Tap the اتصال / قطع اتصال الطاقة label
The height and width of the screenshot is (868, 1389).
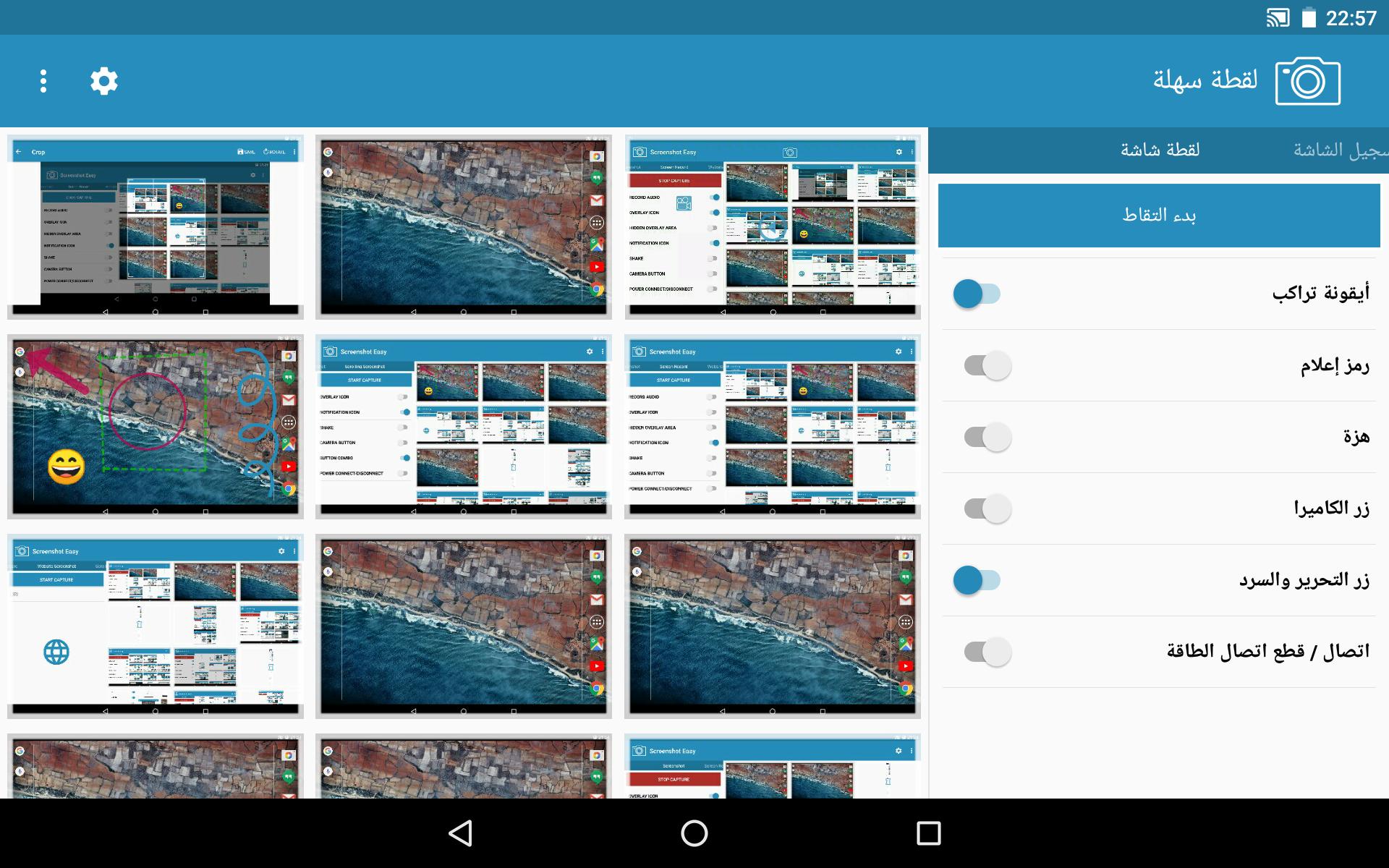pyautogui.click(x=1268, y=652)
